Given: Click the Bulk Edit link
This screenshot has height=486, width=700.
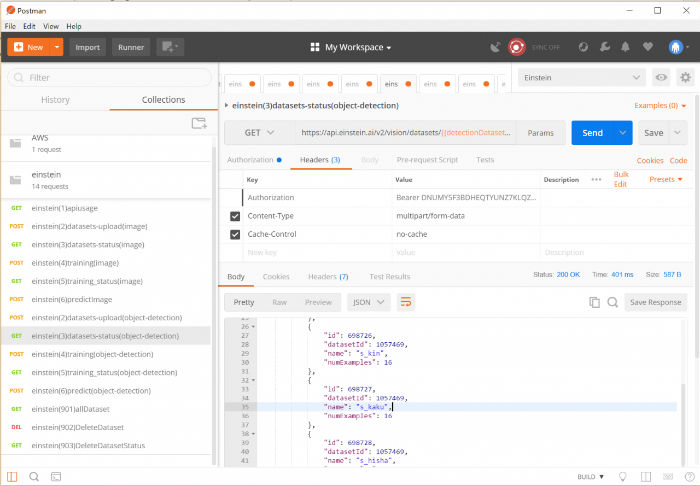Looking at the screenshot, I should (621, 179).
